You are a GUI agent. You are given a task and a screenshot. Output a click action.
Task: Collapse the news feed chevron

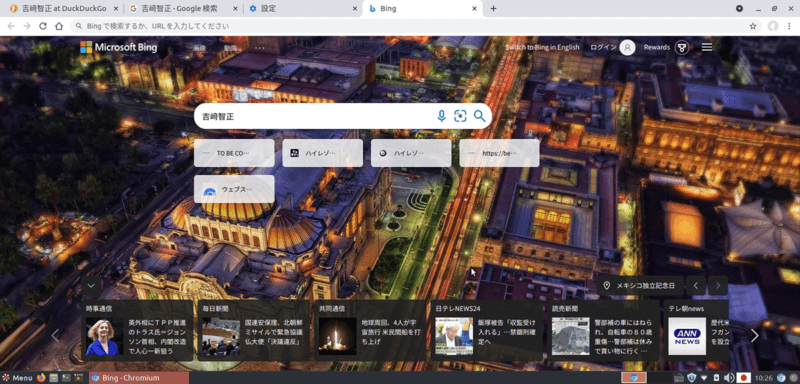click(x=91, y=285)
